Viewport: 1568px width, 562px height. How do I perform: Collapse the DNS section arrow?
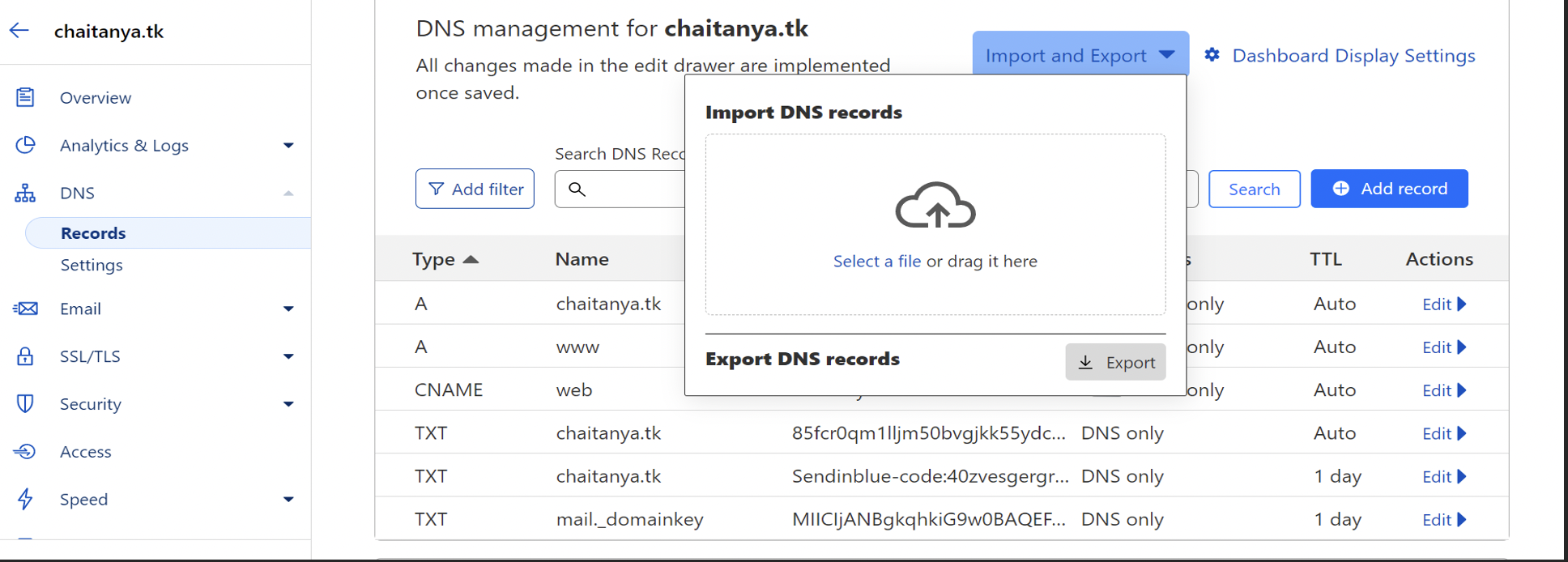[x=288, y=193]
